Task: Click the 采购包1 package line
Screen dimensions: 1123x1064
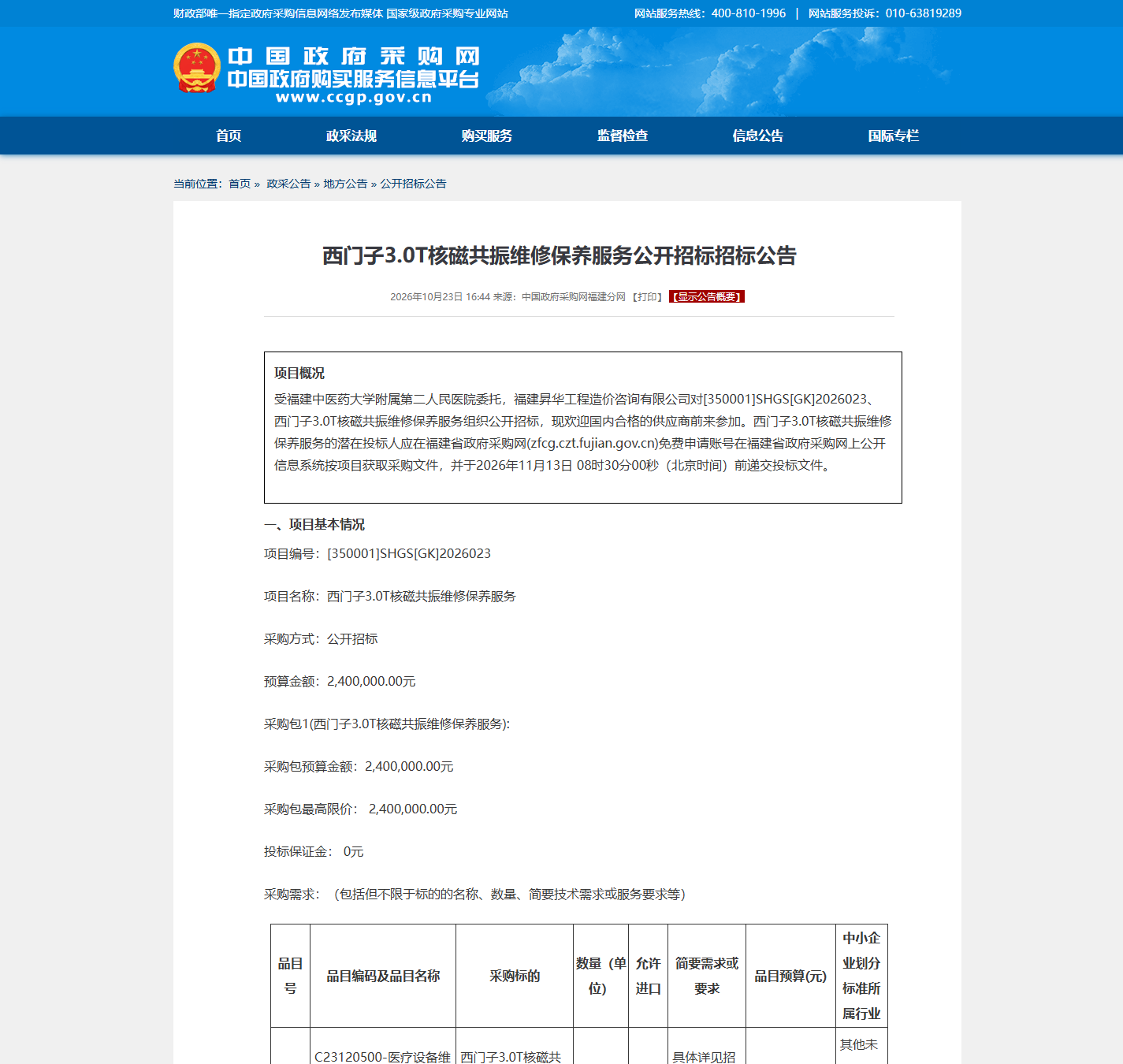Action: [x=387, y=724]
